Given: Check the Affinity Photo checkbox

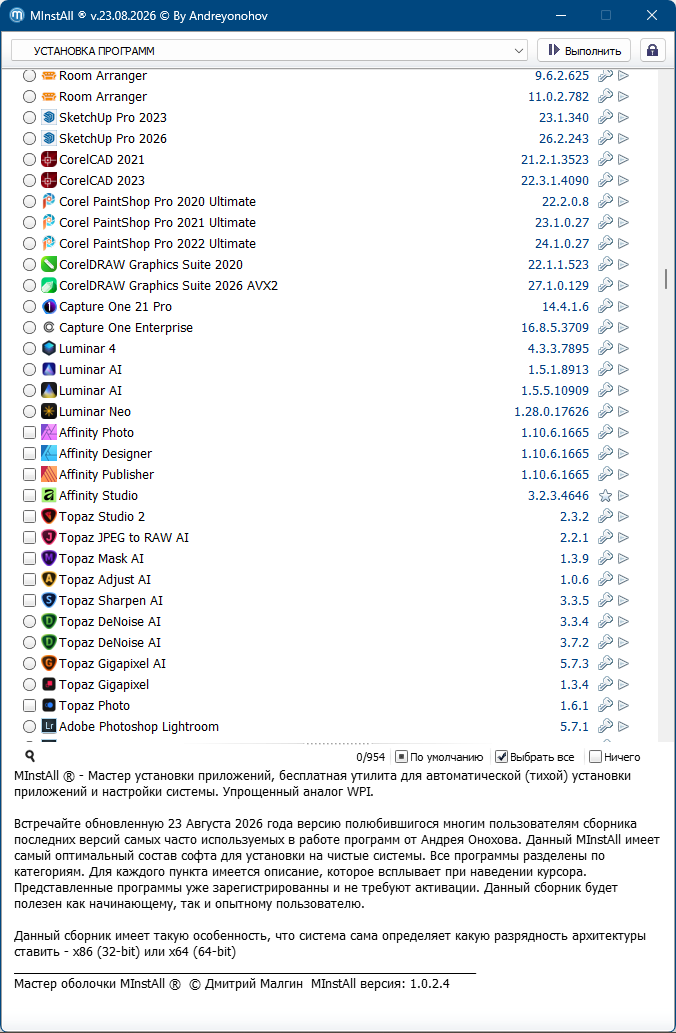Looking at the screenshot, I should click(29, 433).
